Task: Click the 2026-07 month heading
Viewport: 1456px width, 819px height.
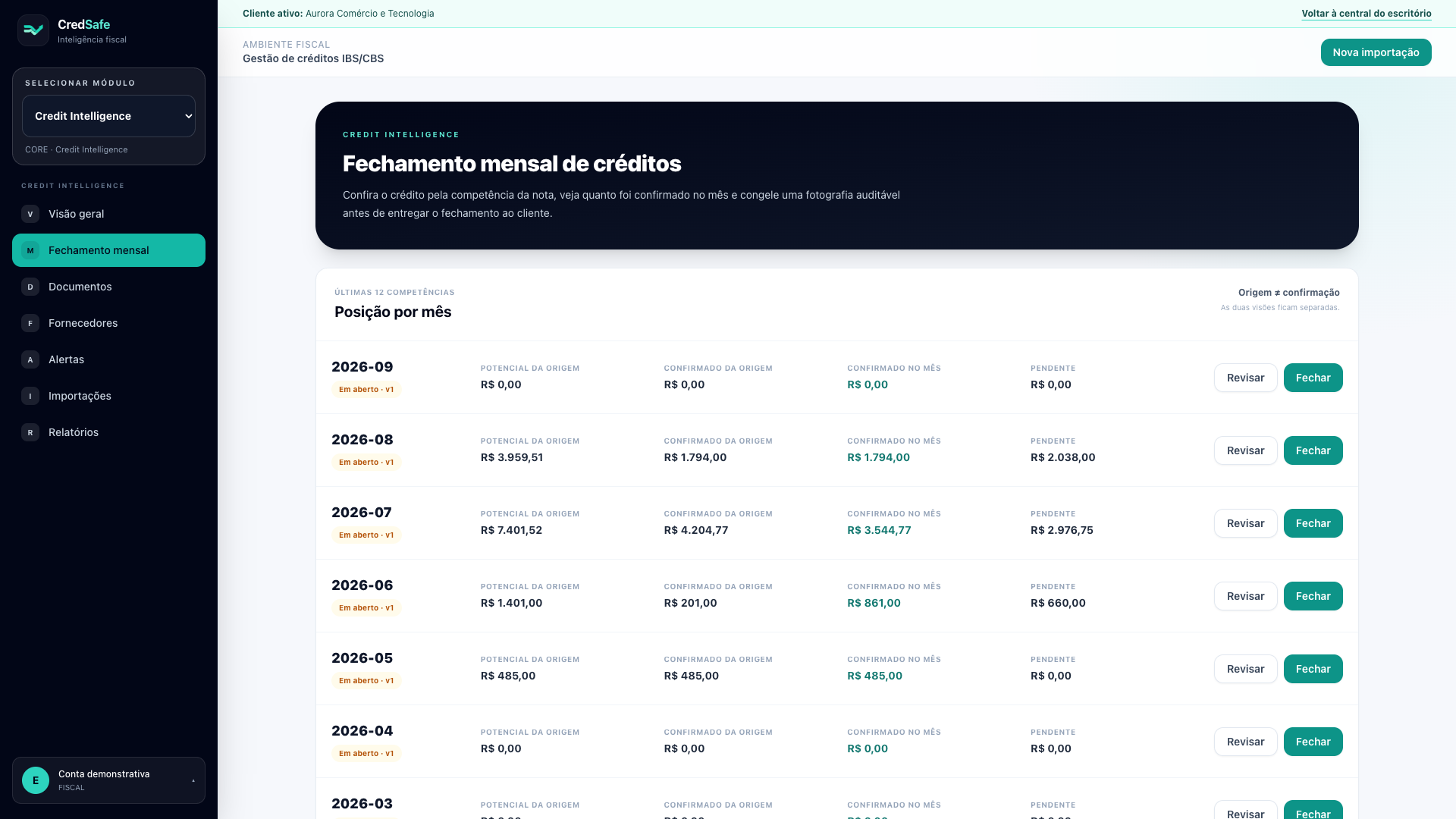Action: click(362, 513)
